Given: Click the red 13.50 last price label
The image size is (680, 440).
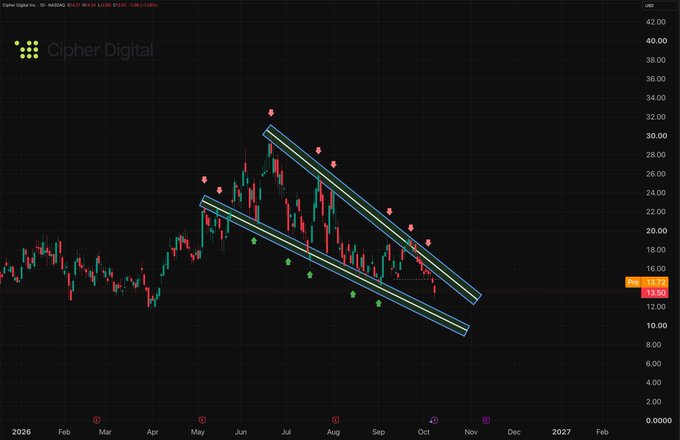Looking at the screenshot, I should pyautogui.click(x=655, y=293).
